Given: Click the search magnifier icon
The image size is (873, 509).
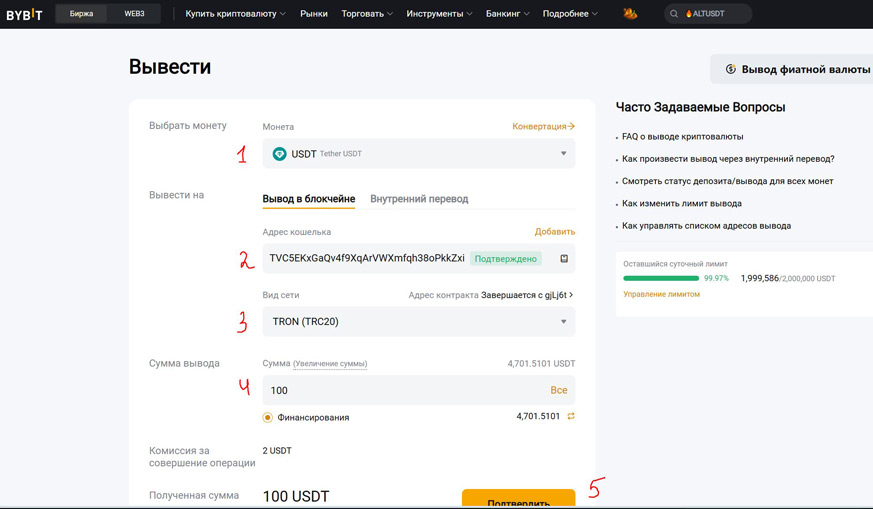Looking at the screenshot, I should point(674,14).
